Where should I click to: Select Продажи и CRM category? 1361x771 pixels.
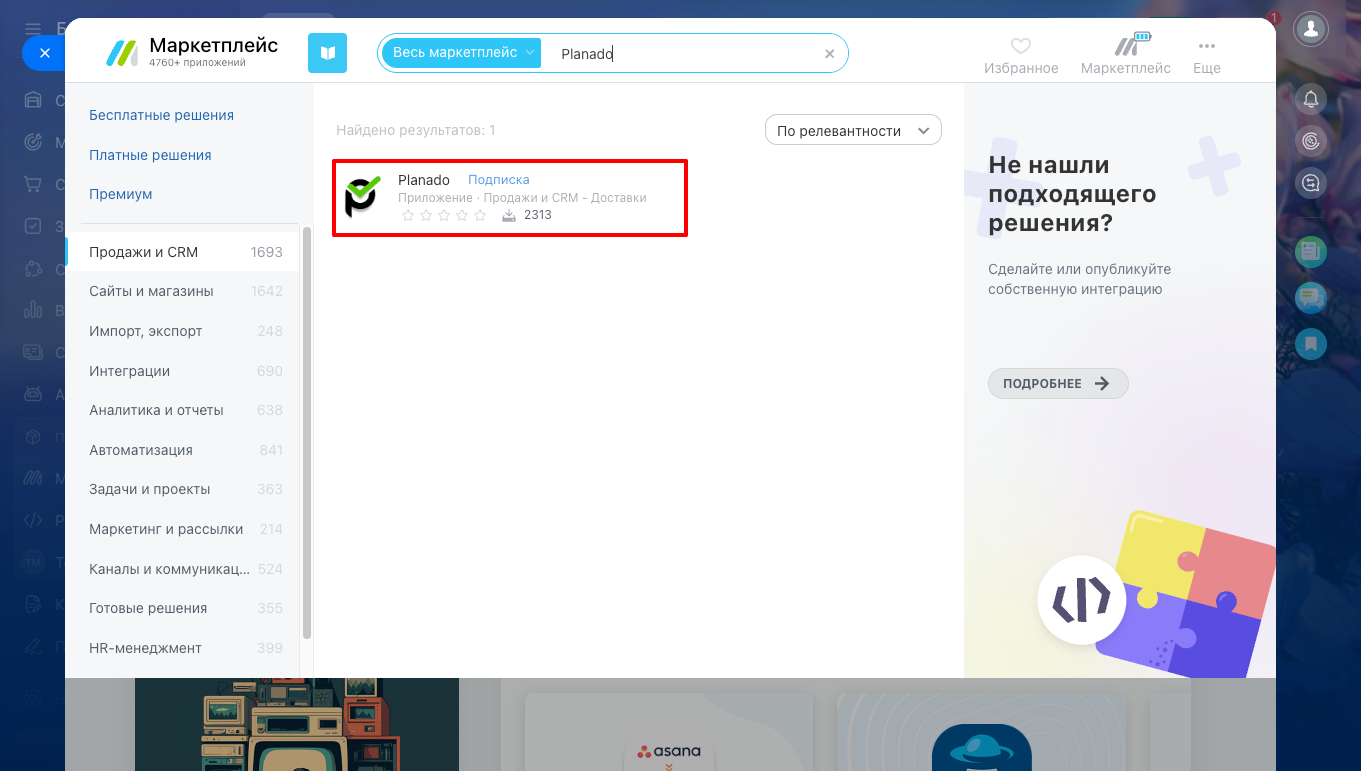182,252
